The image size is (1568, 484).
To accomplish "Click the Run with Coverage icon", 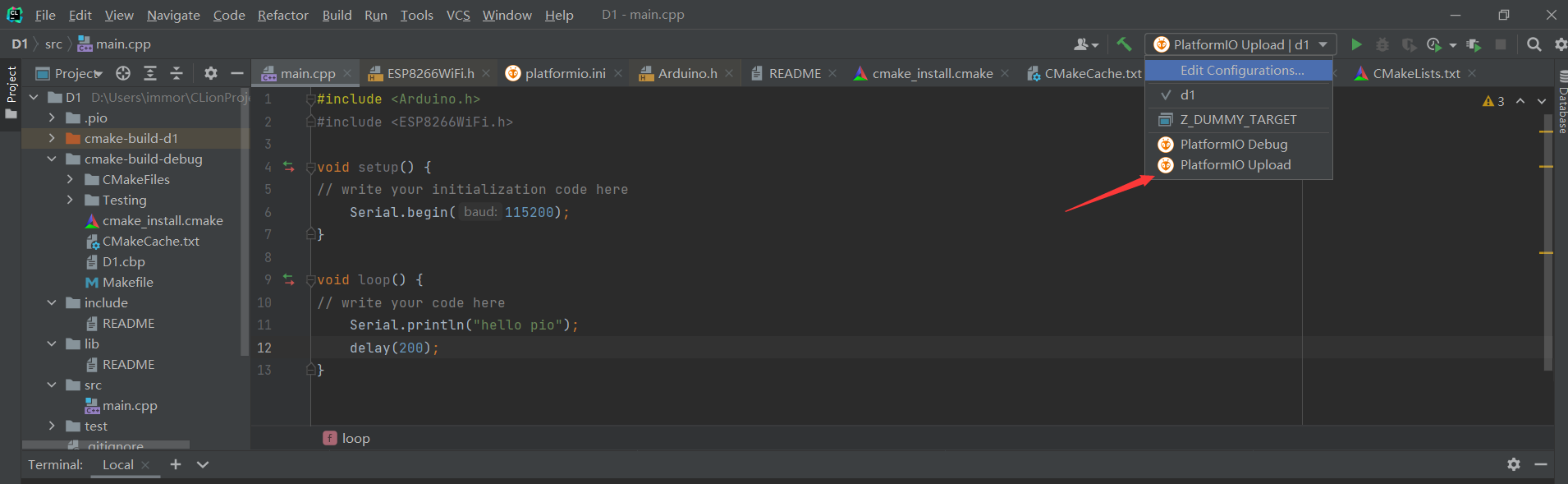I will (1409, 44).
